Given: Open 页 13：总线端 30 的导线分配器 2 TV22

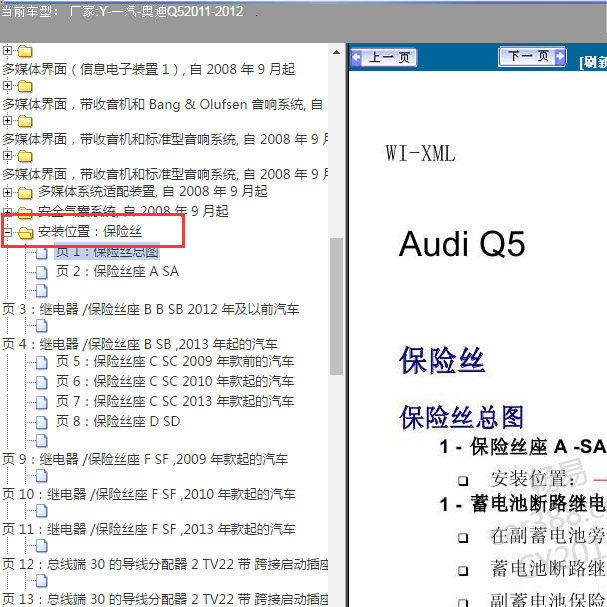Looking at the screenshot, I should (x=165, y=599).
